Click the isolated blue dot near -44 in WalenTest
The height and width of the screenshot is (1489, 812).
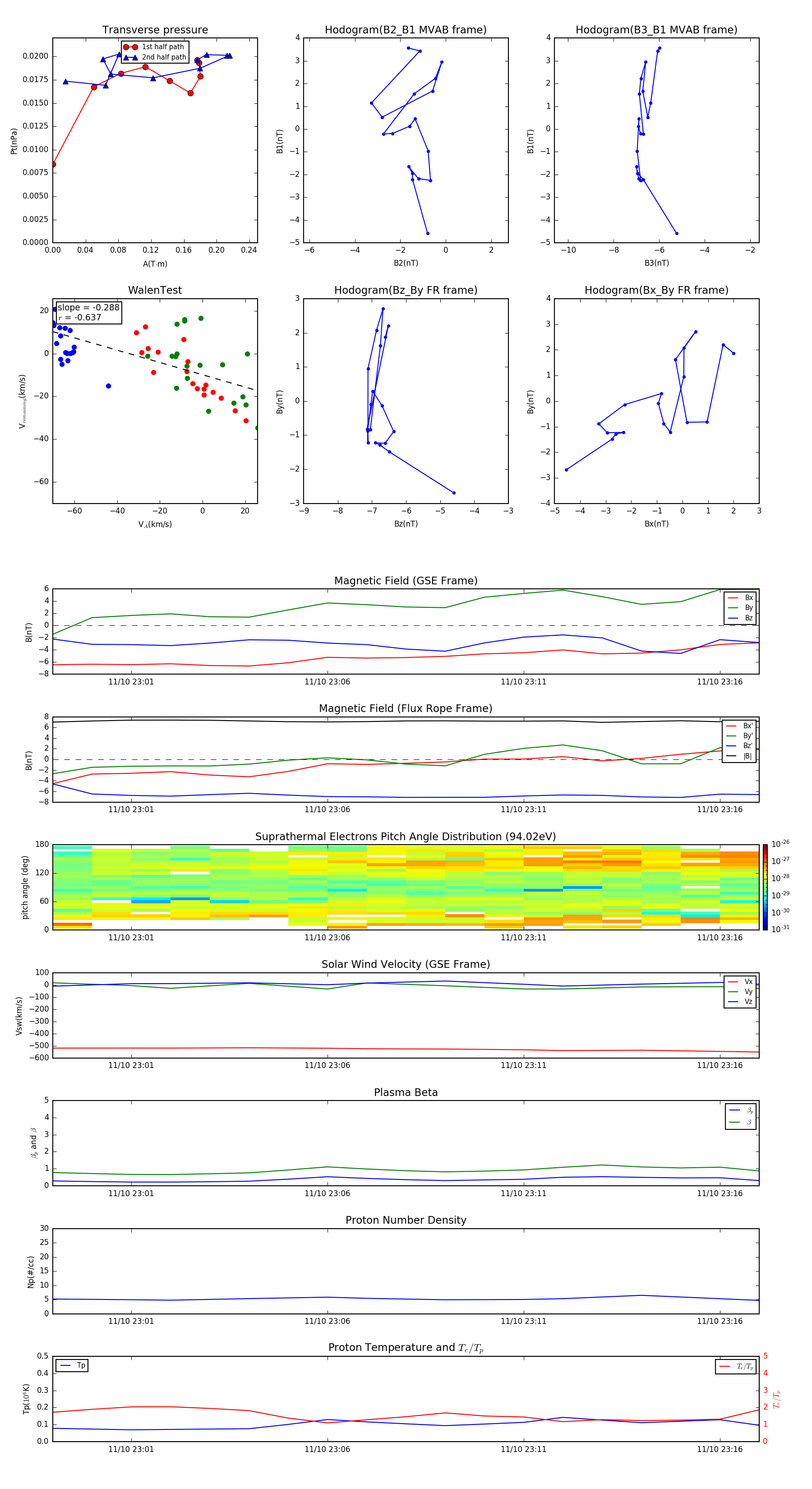click(108, 386)
